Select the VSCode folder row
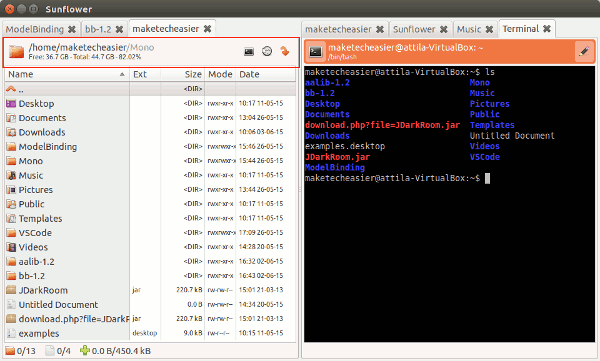Screen dimensions: 600x361 150,233
